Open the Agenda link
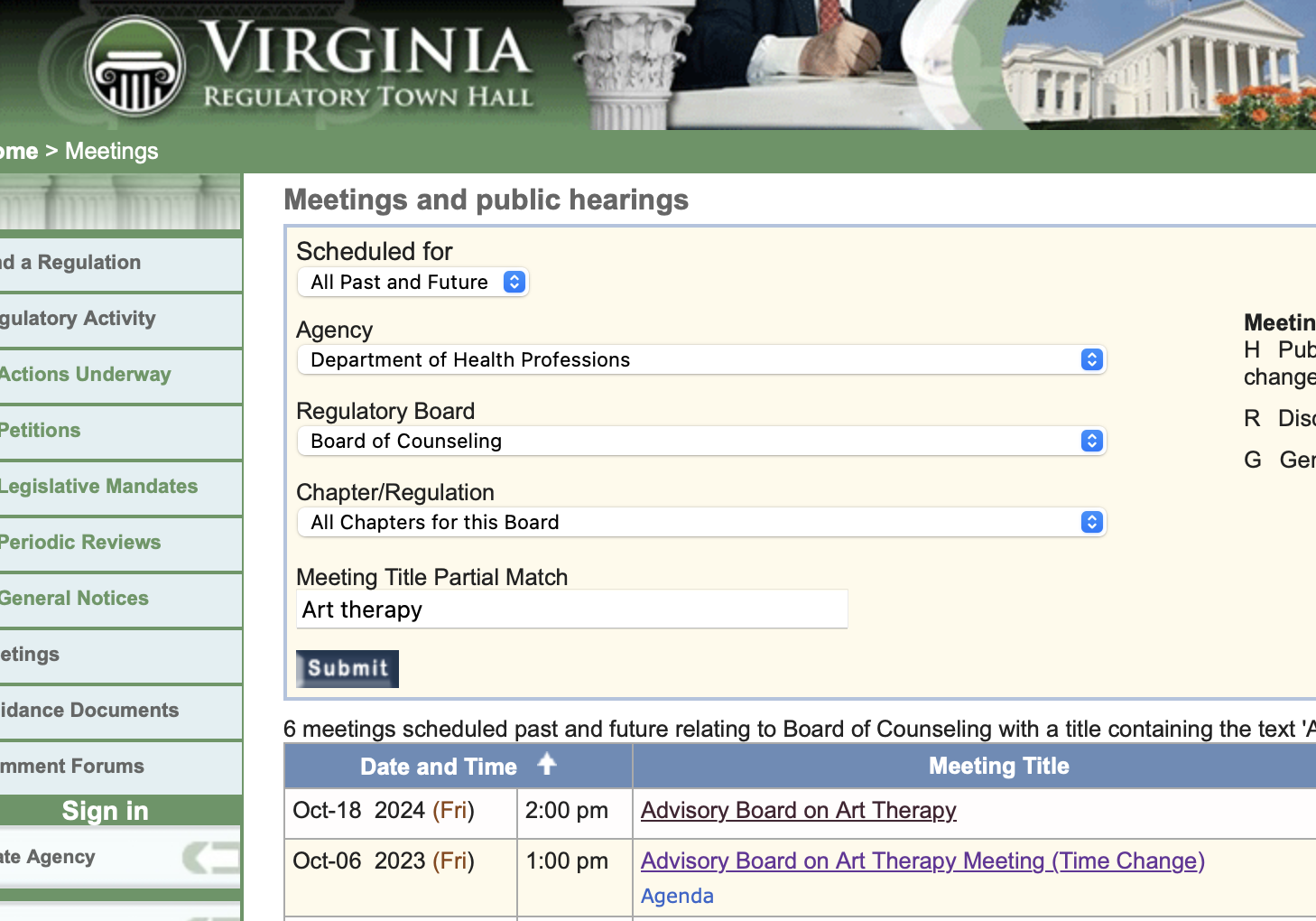The image size is (1316, 921). pos(677,896)
